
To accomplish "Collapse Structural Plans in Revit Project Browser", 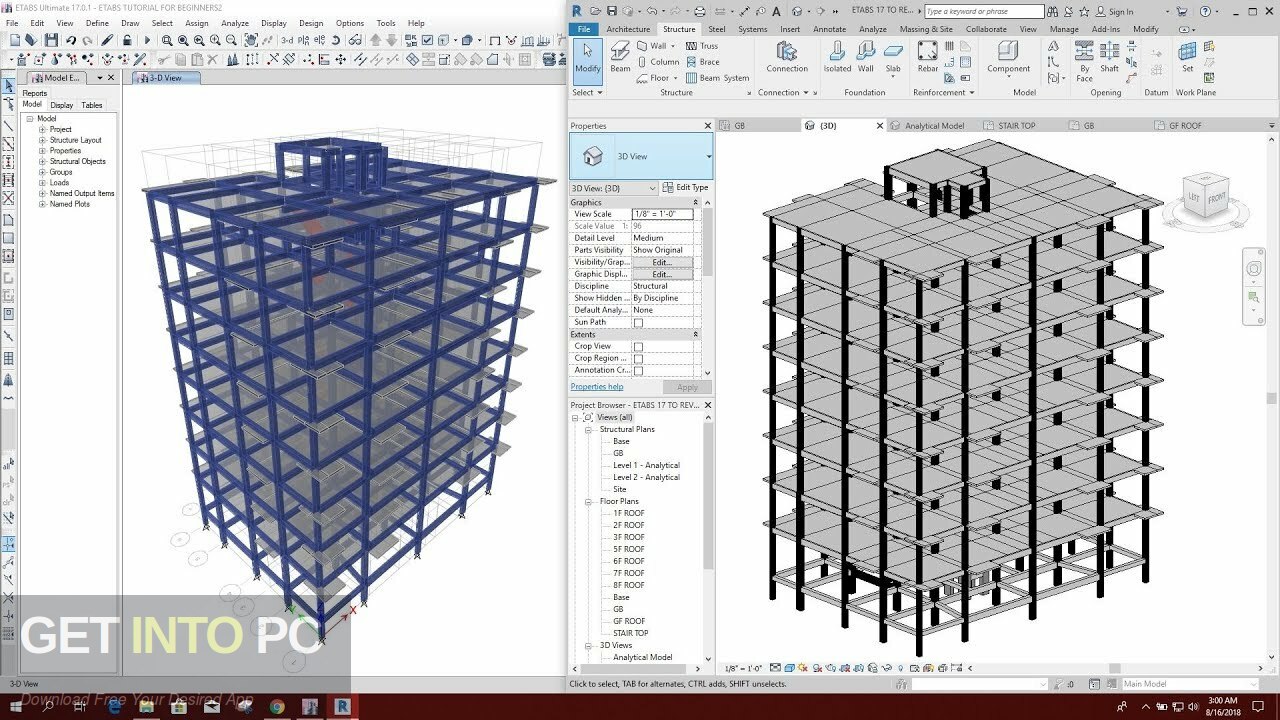I will tap(589, 429).
